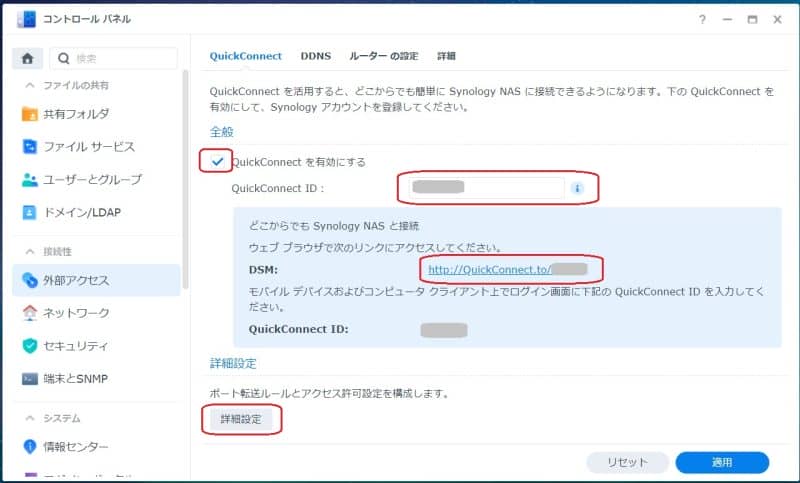800x483 pixels.
Task: Collapse the 接続性 section
Action: click(30, 251)
